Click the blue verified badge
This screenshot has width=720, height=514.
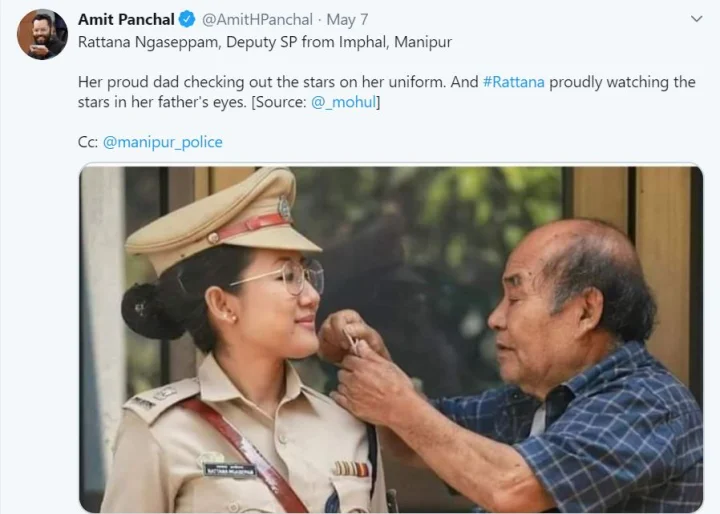186,20
